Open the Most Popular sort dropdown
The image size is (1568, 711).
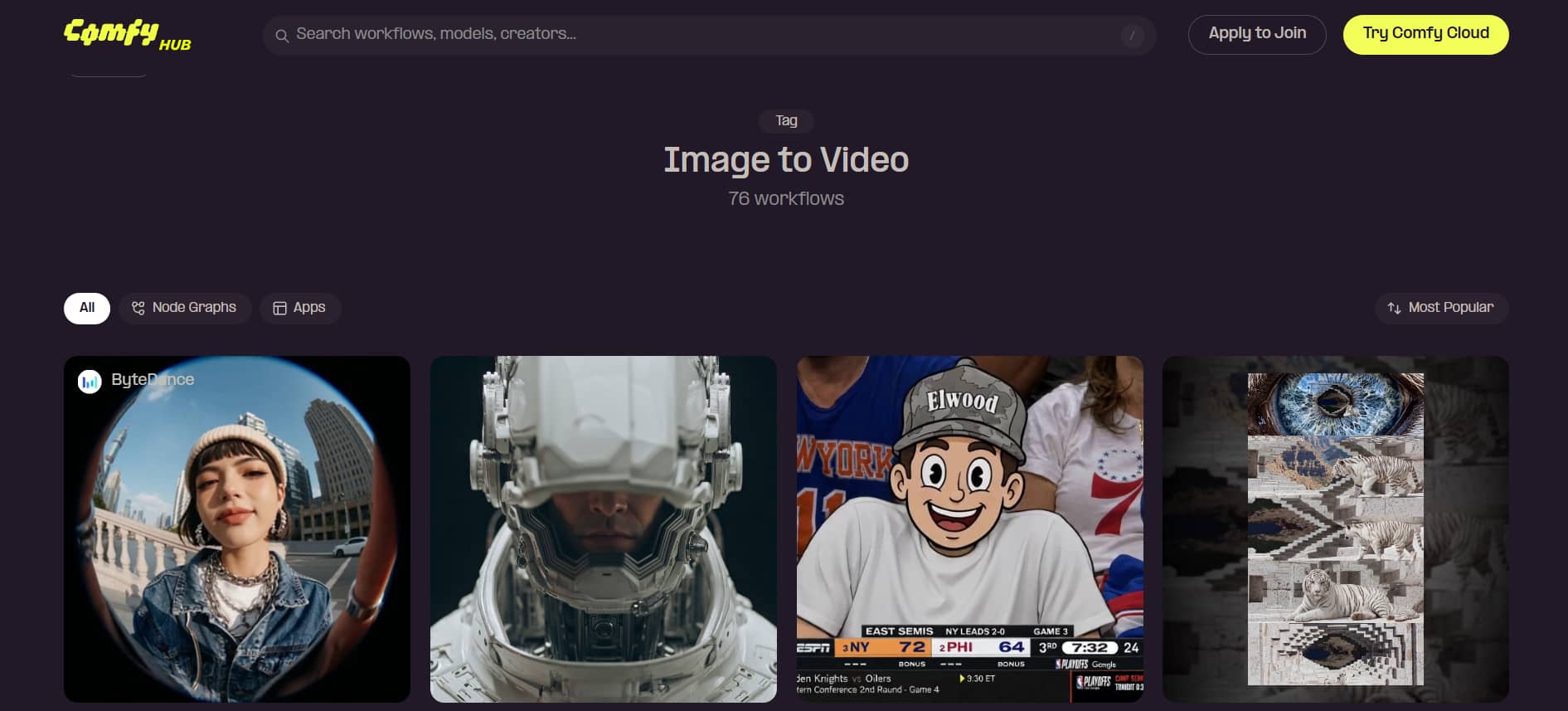1441,308
